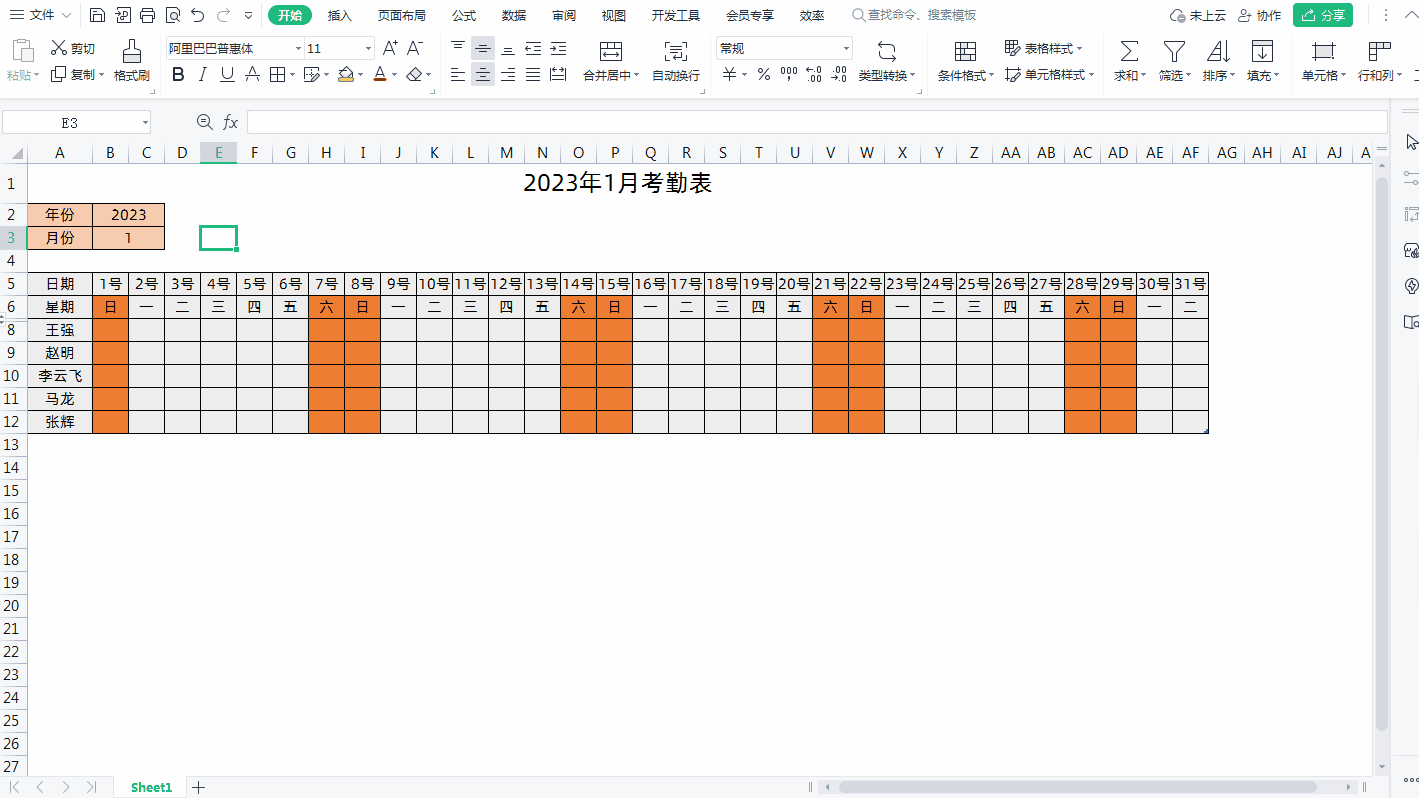
Task: Click the 类型转换 type convert icon
Action: click(887, 52)
